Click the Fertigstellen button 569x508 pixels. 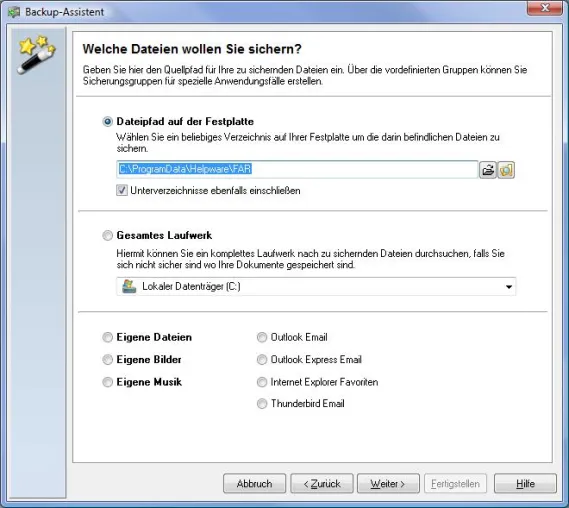tap(455, 484)
